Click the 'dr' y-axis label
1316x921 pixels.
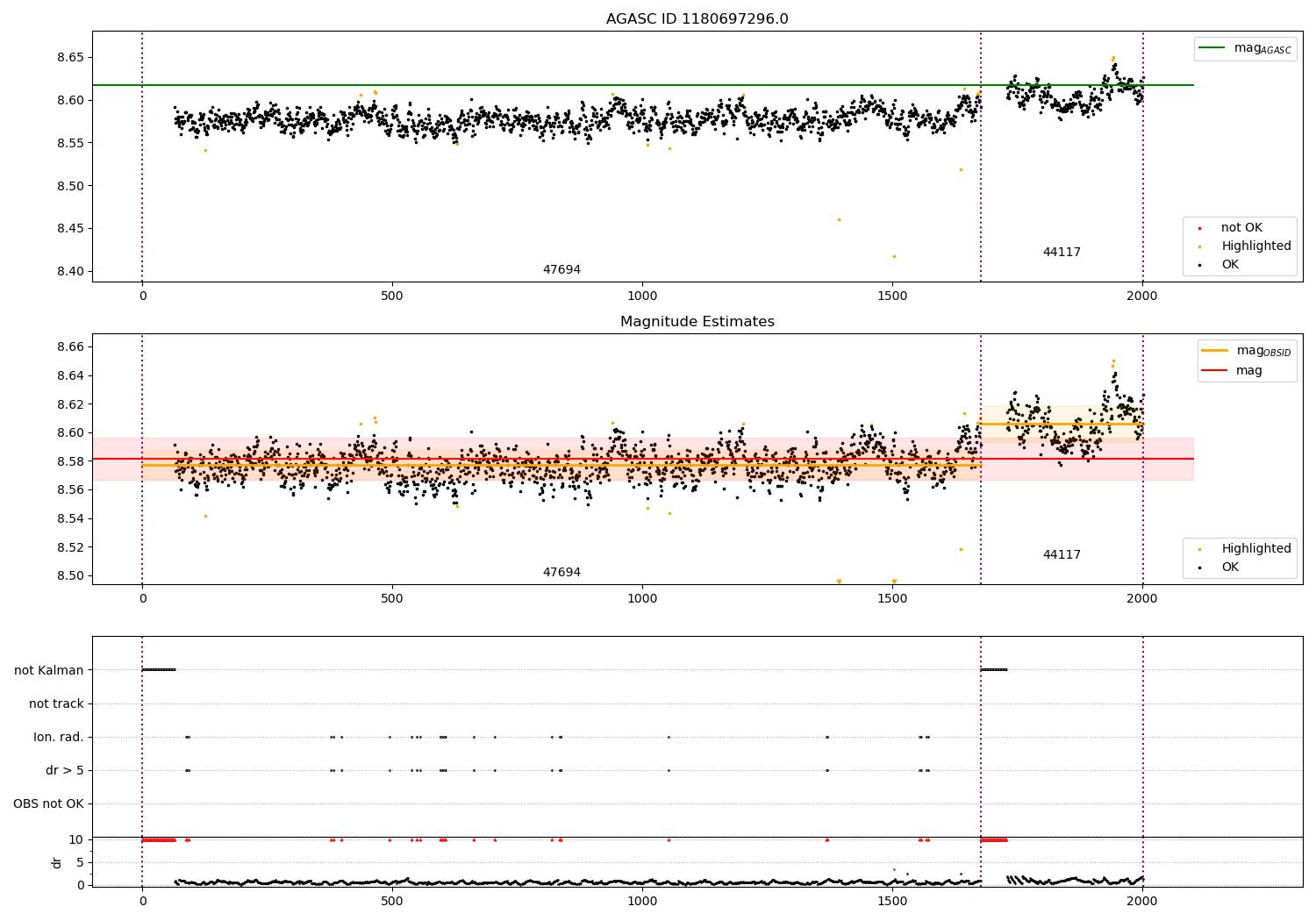click(57, 862)
